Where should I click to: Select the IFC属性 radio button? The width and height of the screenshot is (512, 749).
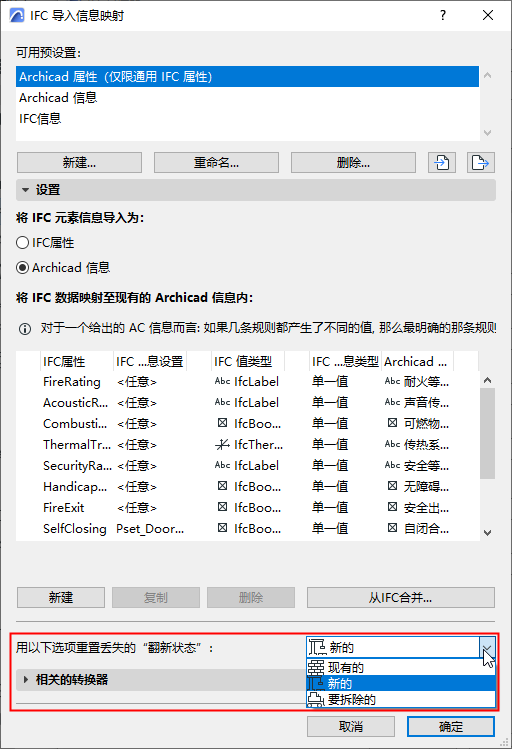click(22, 243)
